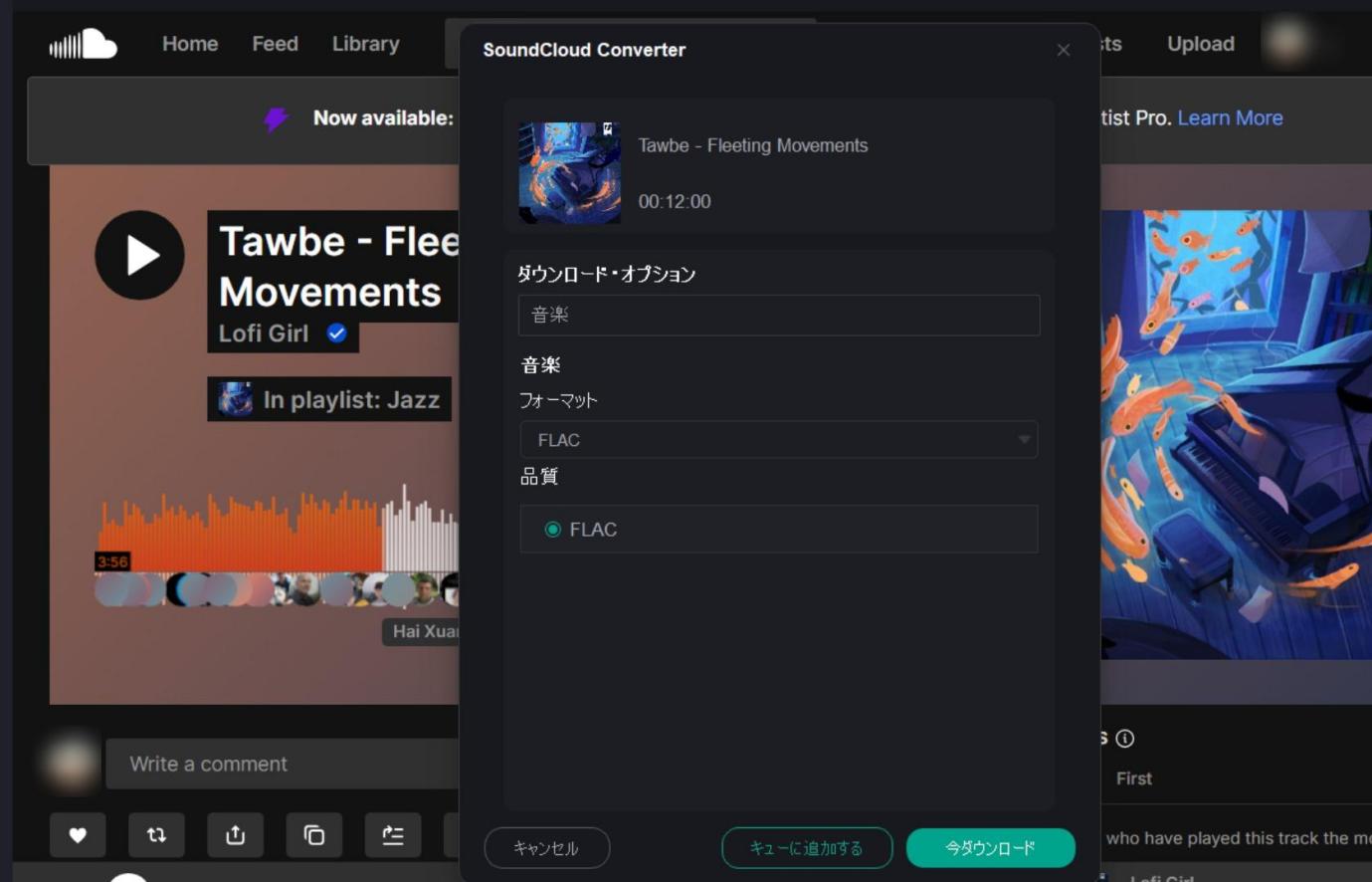Click the commenter avatars strip under waveform

[277, 589]
